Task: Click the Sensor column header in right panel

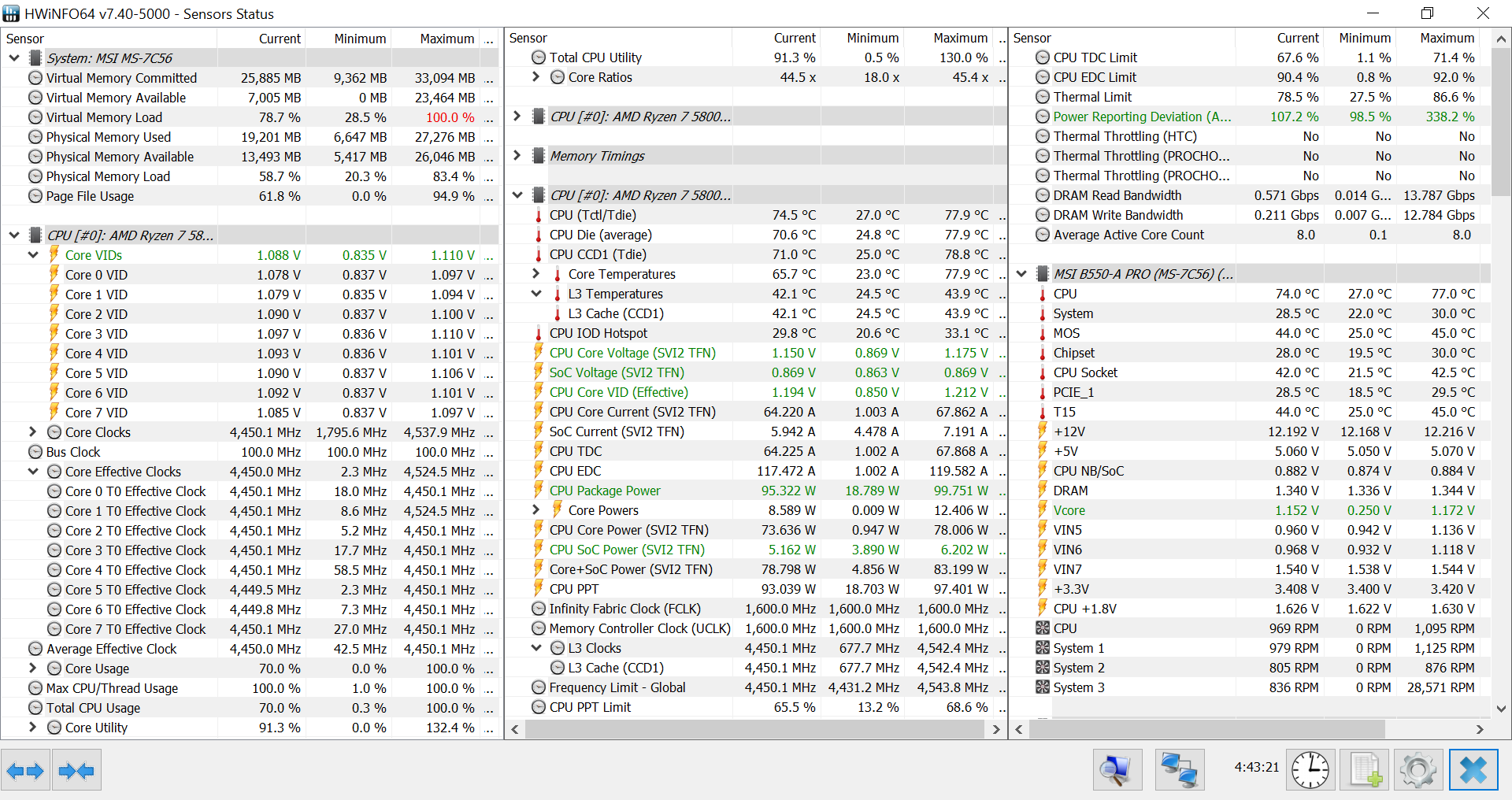Action: coord(1121,38)
